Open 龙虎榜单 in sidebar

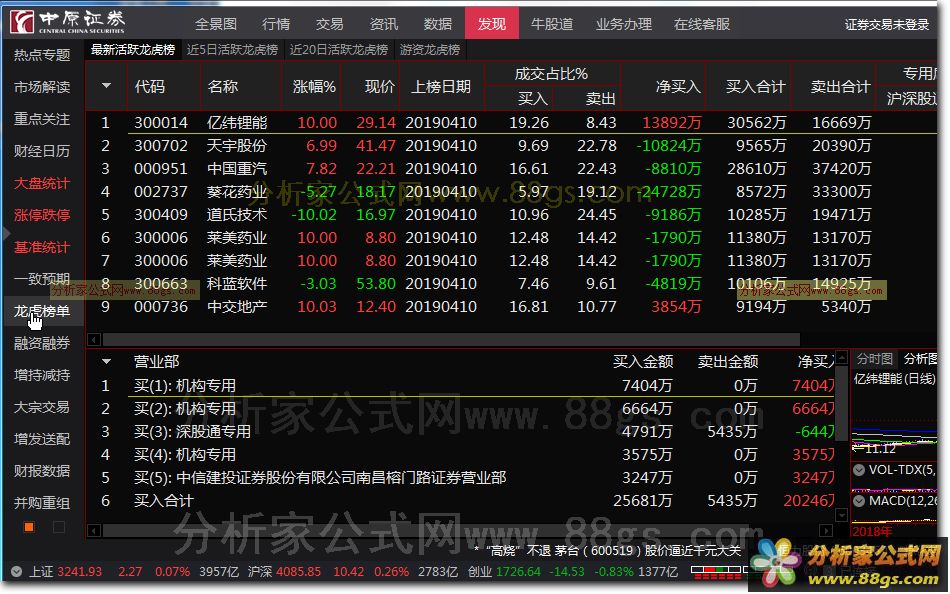pos(42,311)
